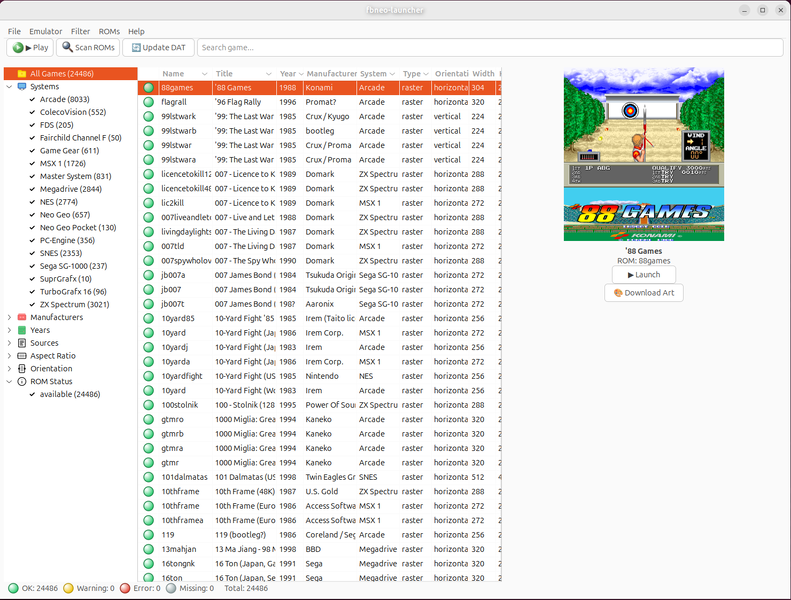The width and height of the screenshot is (791, 600).
Task: Click the Systems monitor icon
Action: (22, 87)
